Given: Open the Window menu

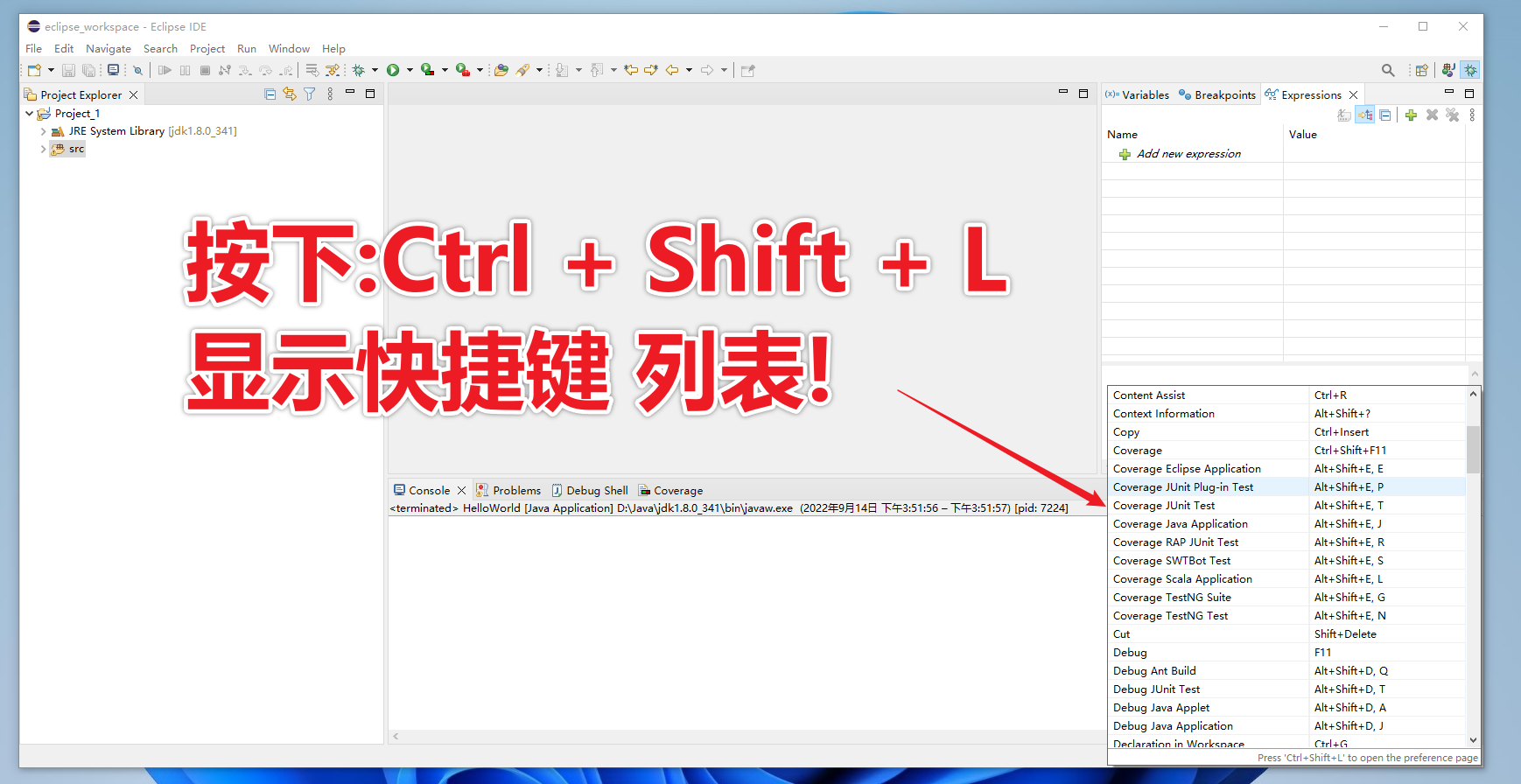Looking at the screenshot, I should [x=289, y=49].
